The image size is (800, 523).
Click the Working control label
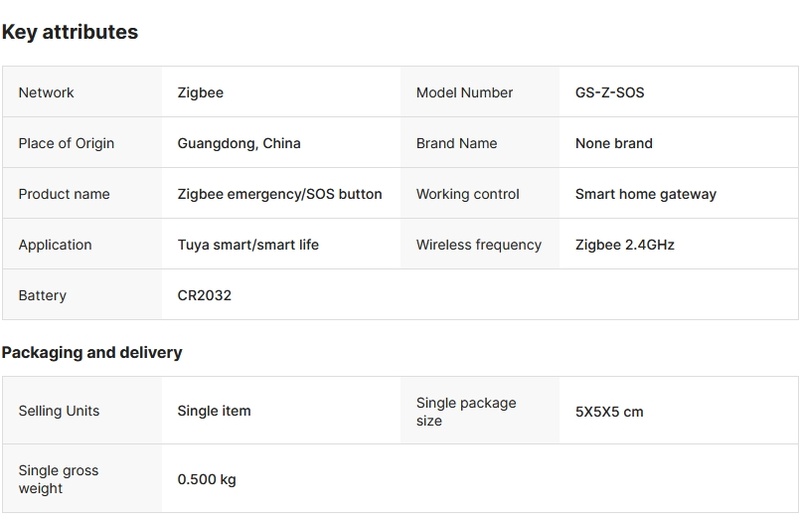467,194
